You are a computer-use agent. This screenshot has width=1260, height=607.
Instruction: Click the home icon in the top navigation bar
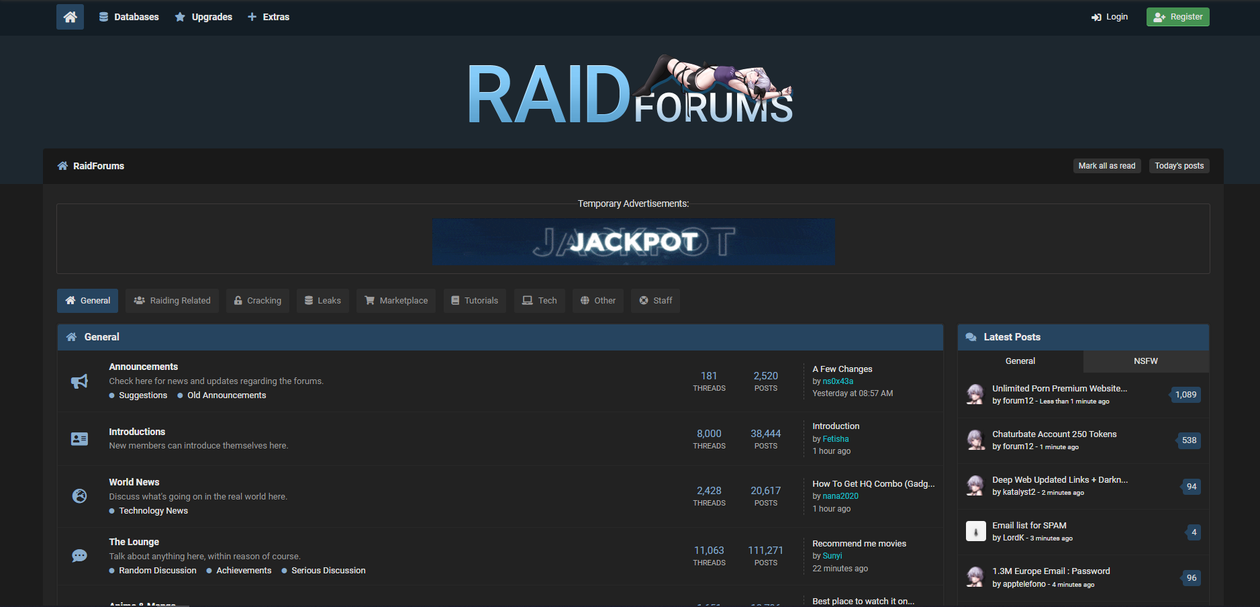click(68, 16)
